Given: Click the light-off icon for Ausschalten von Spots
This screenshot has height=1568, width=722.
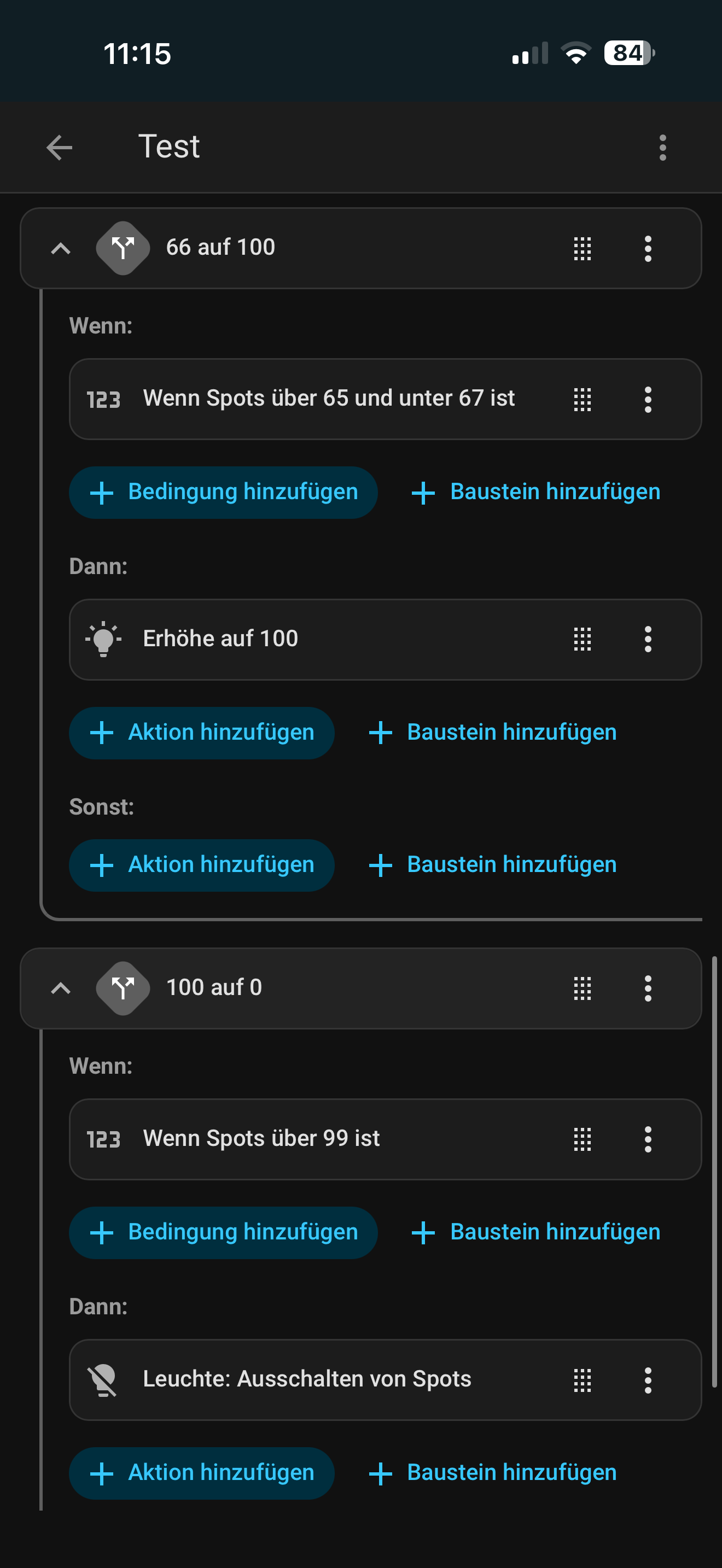Looking at the screenshot, I should click(x=103, y=1379).
